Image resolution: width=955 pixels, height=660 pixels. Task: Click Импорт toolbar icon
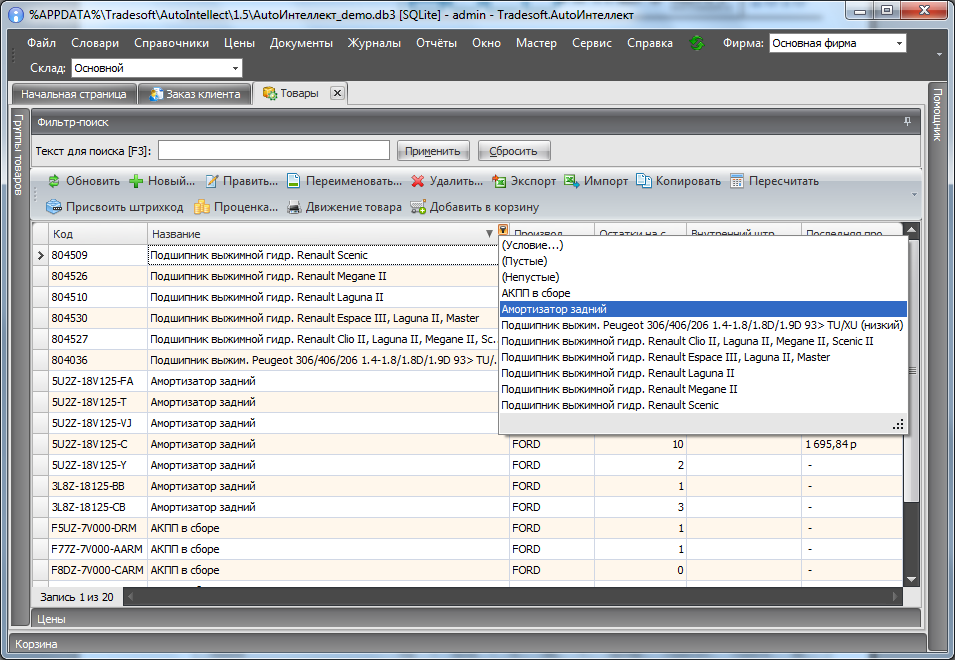tap(572, 181)
